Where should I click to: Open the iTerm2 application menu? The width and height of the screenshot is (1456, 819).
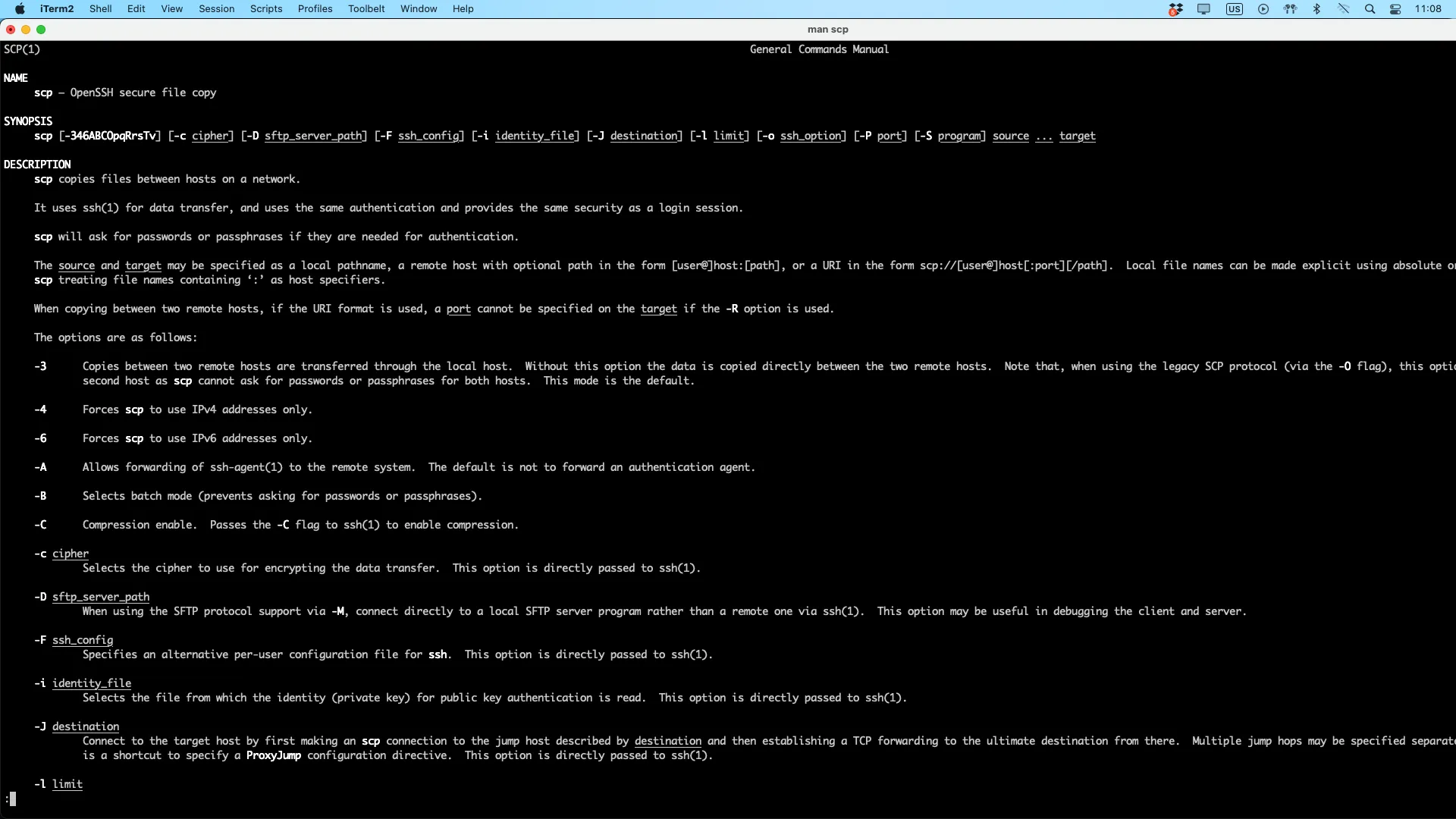point(57,9)
